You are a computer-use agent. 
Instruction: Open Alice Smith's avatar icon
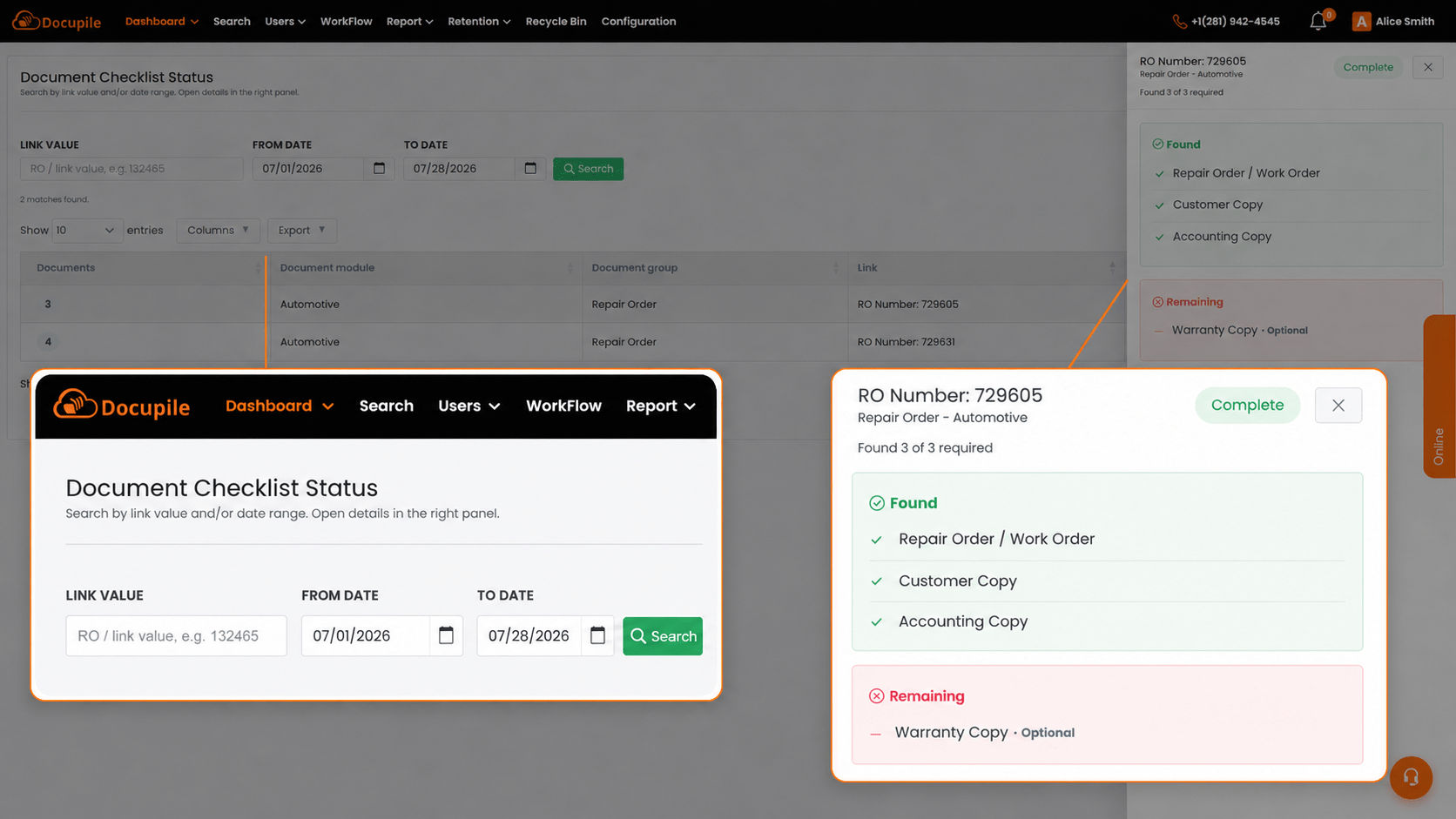1361,21
